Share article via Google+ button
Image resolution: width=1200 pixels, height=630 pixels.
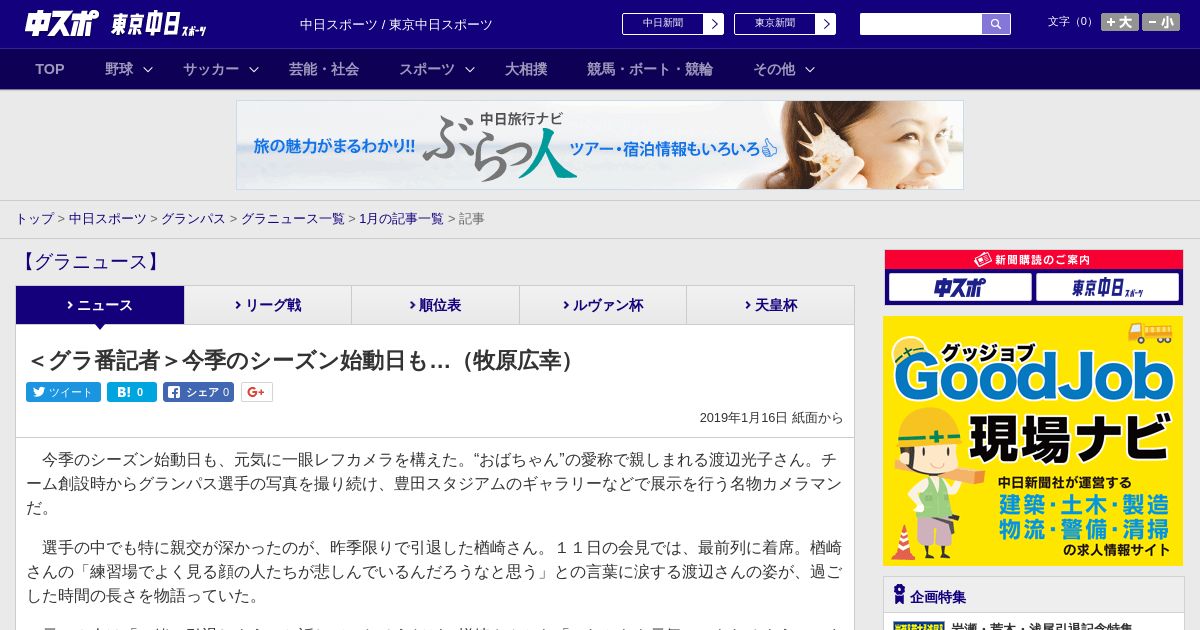(x=257, y=392)
